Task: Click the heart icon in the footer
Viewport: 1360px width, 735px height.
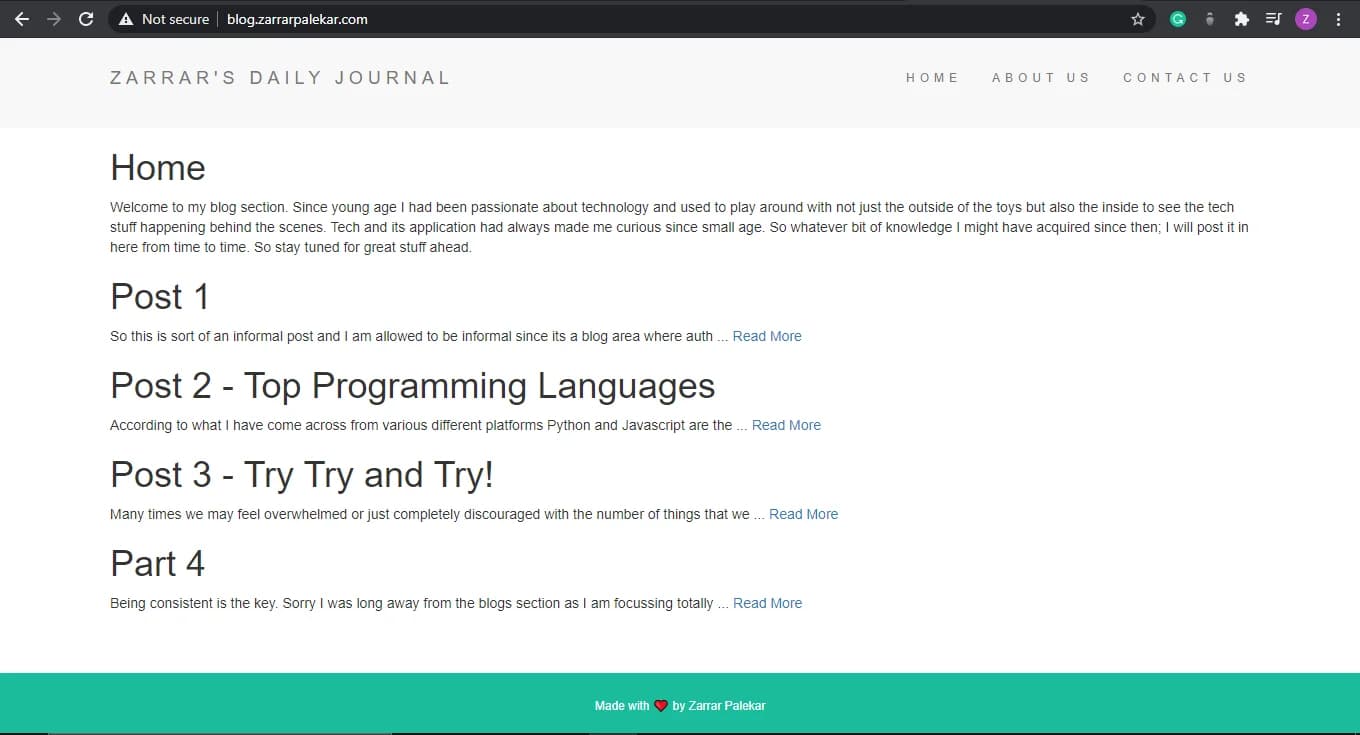Action: tap(661, 704)
